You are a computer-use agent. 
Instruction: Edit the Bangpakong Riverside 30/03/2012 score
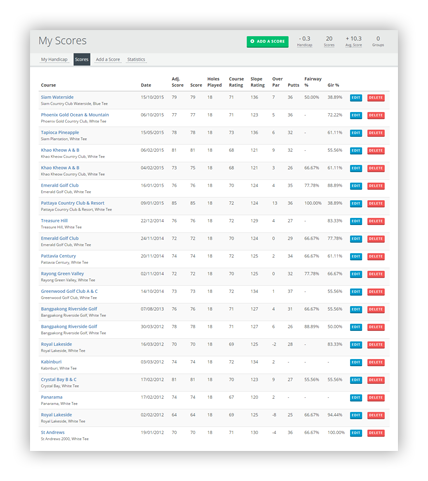coord(356,327)
